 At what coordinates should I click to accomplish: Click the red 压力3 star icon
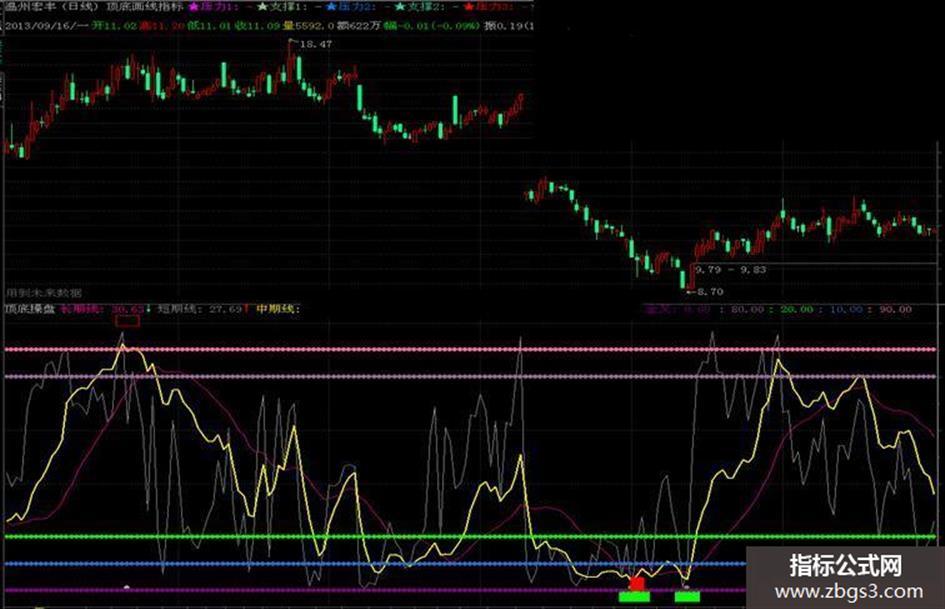point(469,7)
